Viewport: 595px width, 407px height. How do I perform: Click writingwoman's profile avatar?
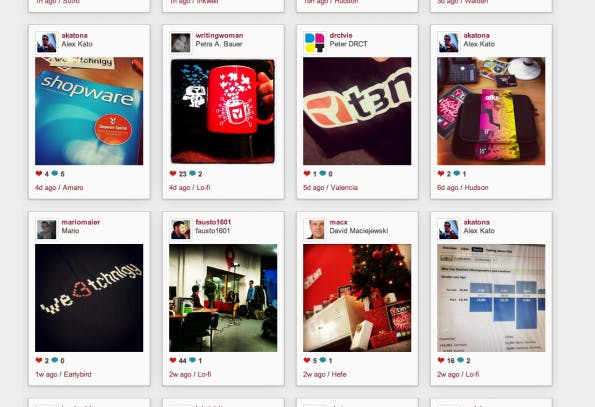[x=181, y=42]
